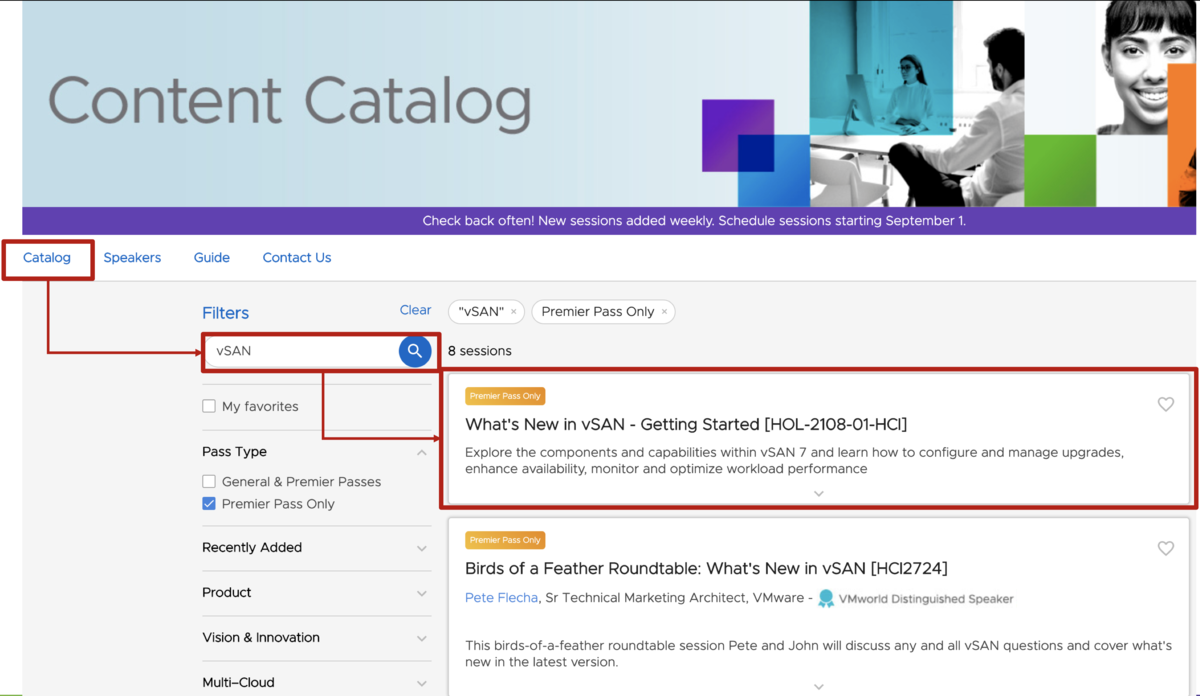This screenshot has height=696, width=1200.
Task: Click the Sr Technical Marketing Architect, VMware text
Action: click(674, 598)
